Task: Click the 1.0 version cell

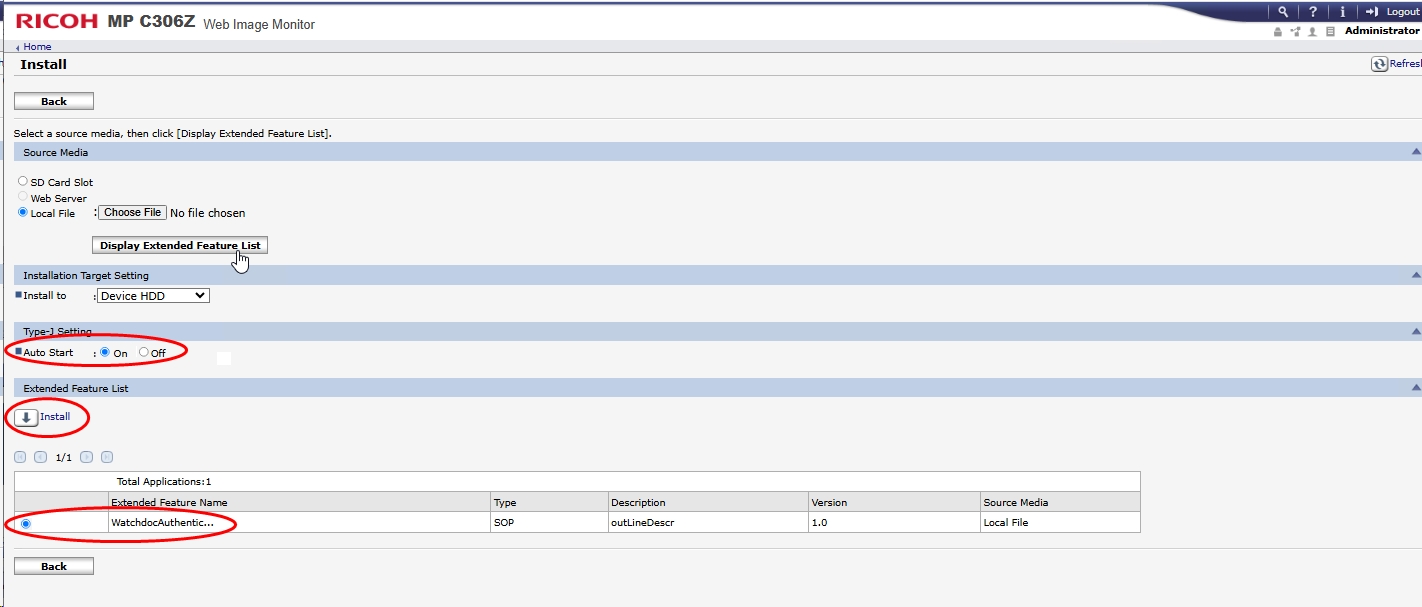Action: click(x=895, y=522)
